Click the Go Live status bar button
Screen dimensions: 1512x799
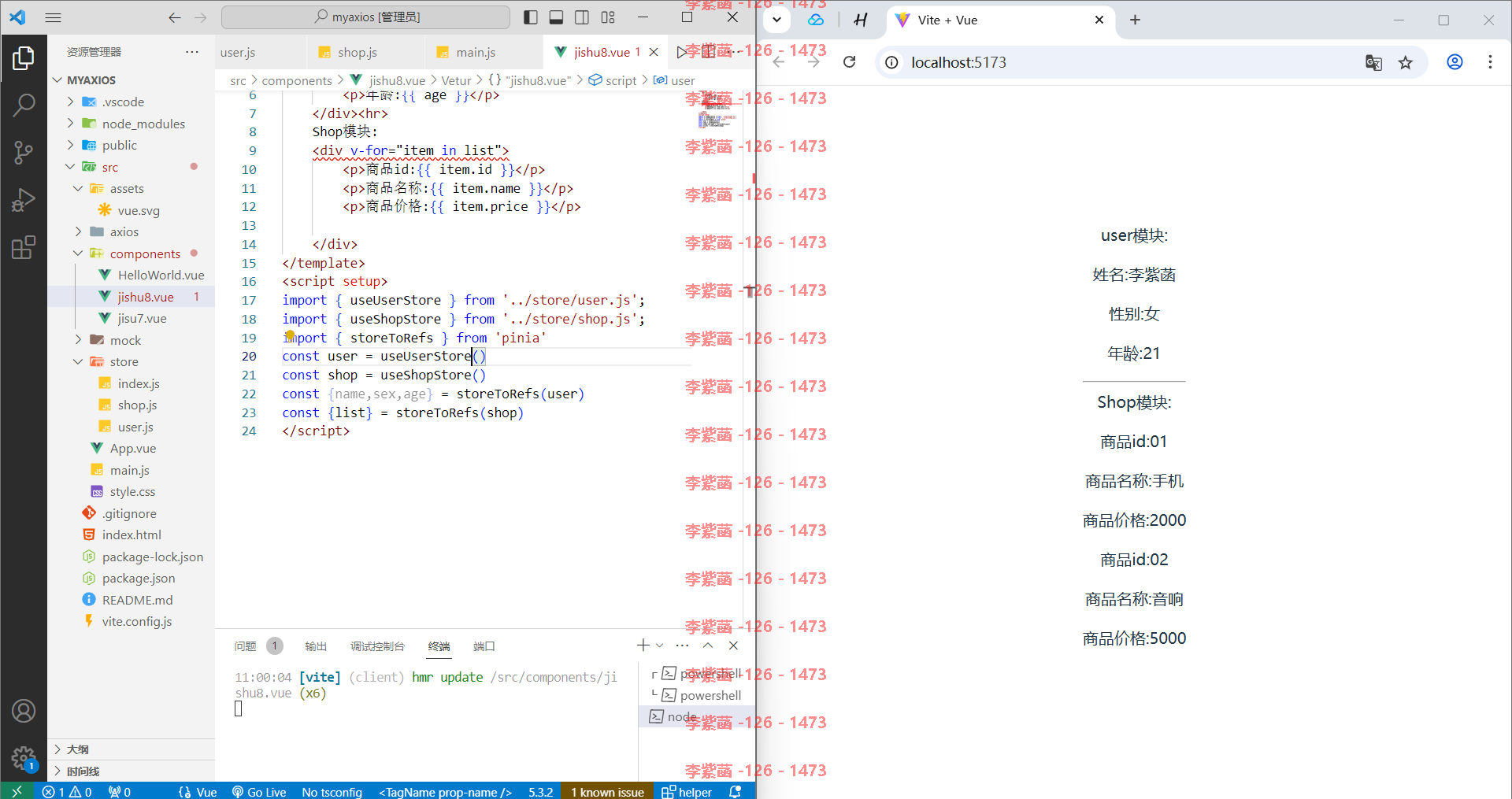tap(259, 791)
